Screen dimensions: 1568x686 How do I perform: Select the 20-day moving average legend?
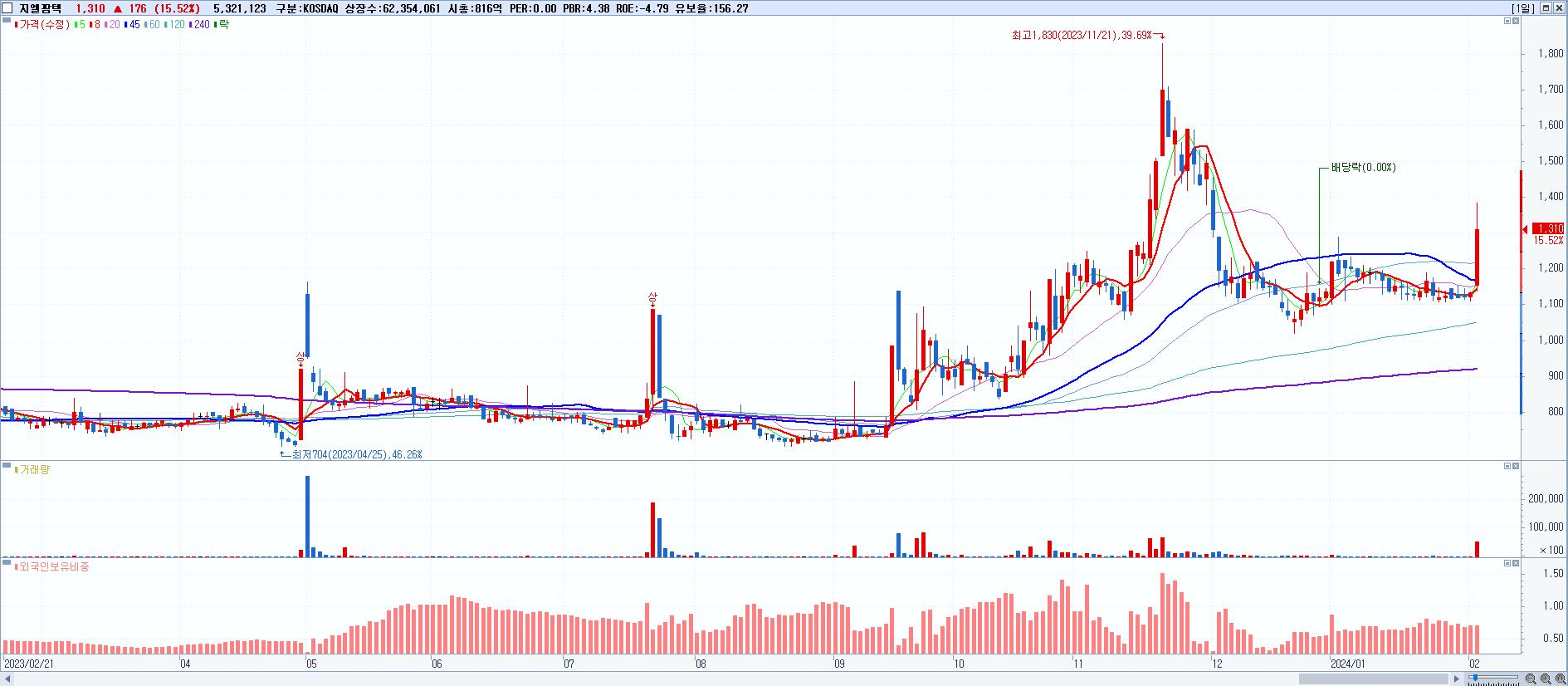click(112, 25)
